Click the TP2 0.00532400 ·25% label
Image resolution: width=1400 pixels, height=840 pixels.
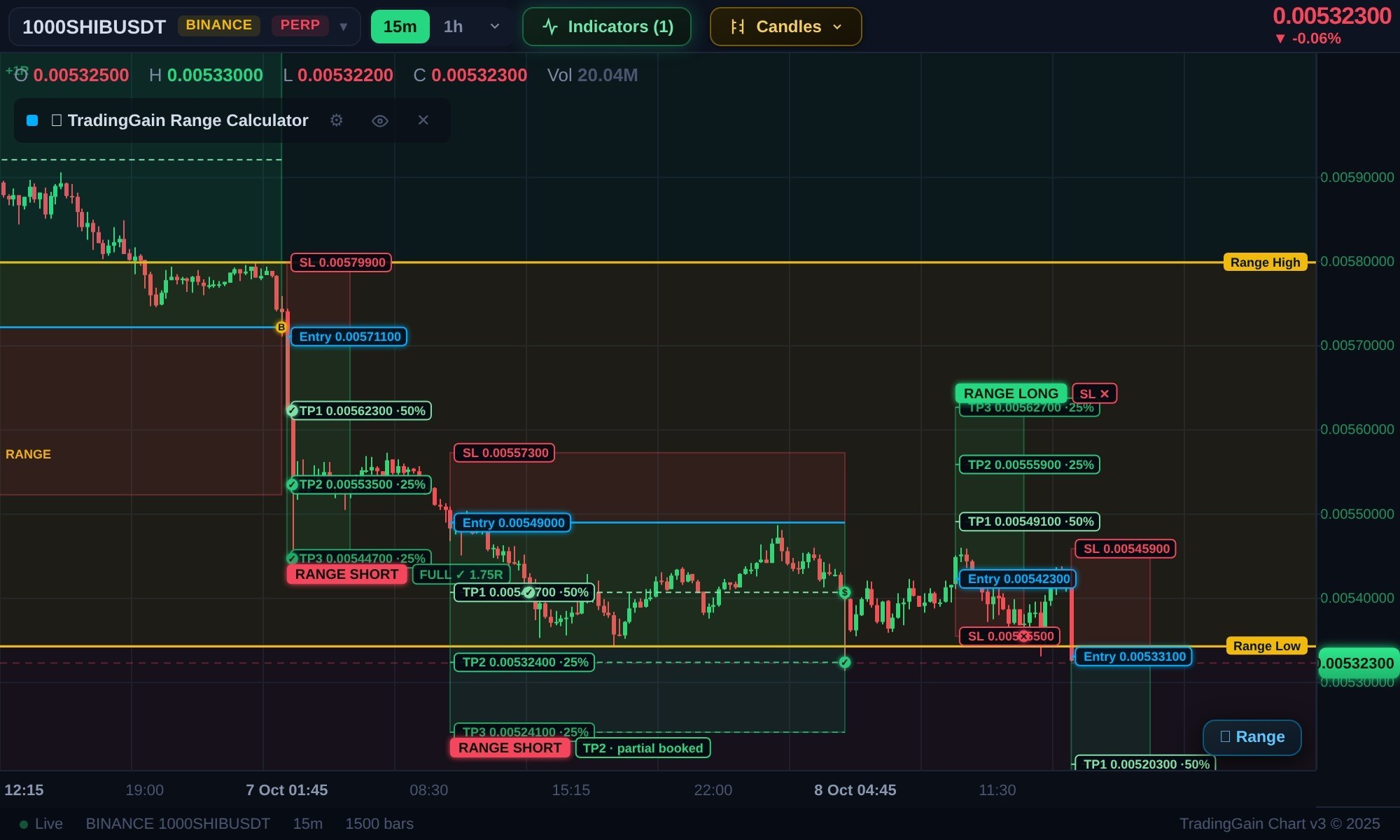tap(524, 662)
